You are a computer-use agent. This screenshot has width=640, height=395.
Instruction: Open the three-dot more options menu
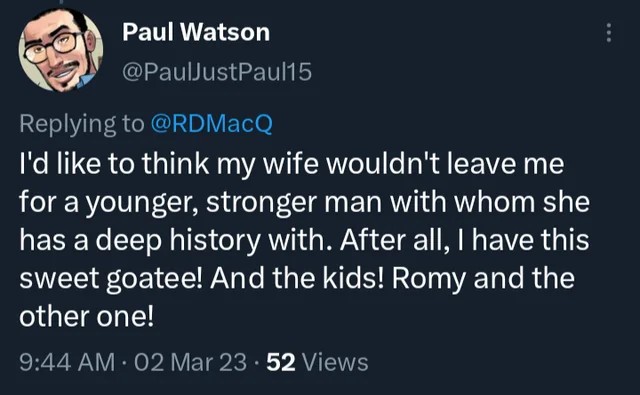[609, 33]
